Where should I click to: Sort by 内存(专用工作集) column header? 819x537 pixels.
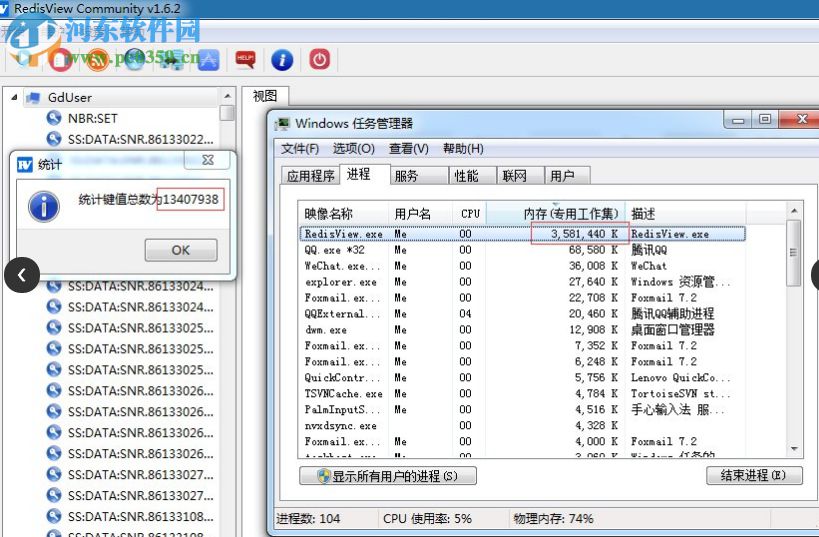pos(556,214)
